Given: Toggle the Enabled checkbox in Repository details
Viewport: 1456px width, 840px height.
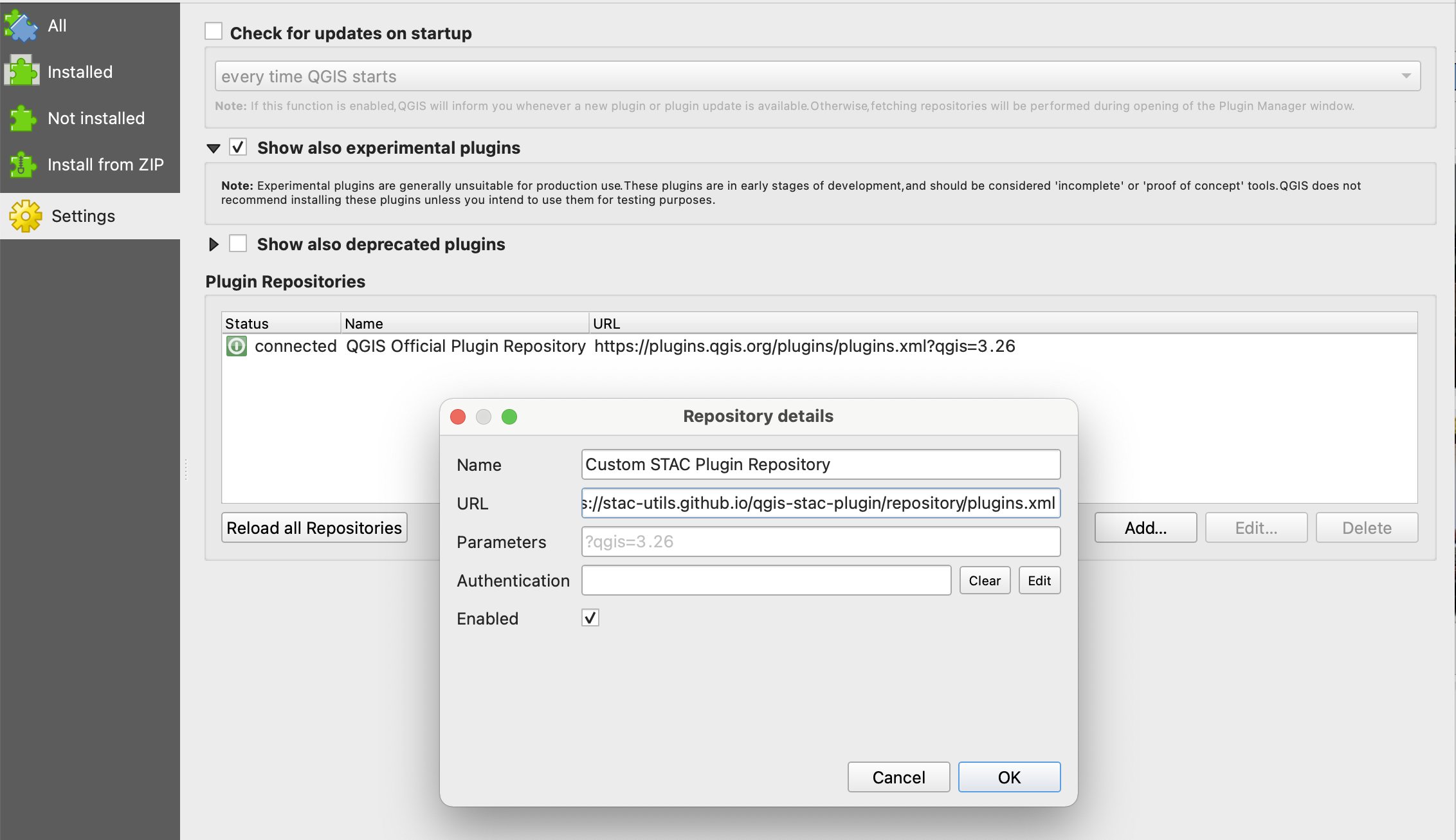Looking at the screenshot, I should [x=590, y=617].
